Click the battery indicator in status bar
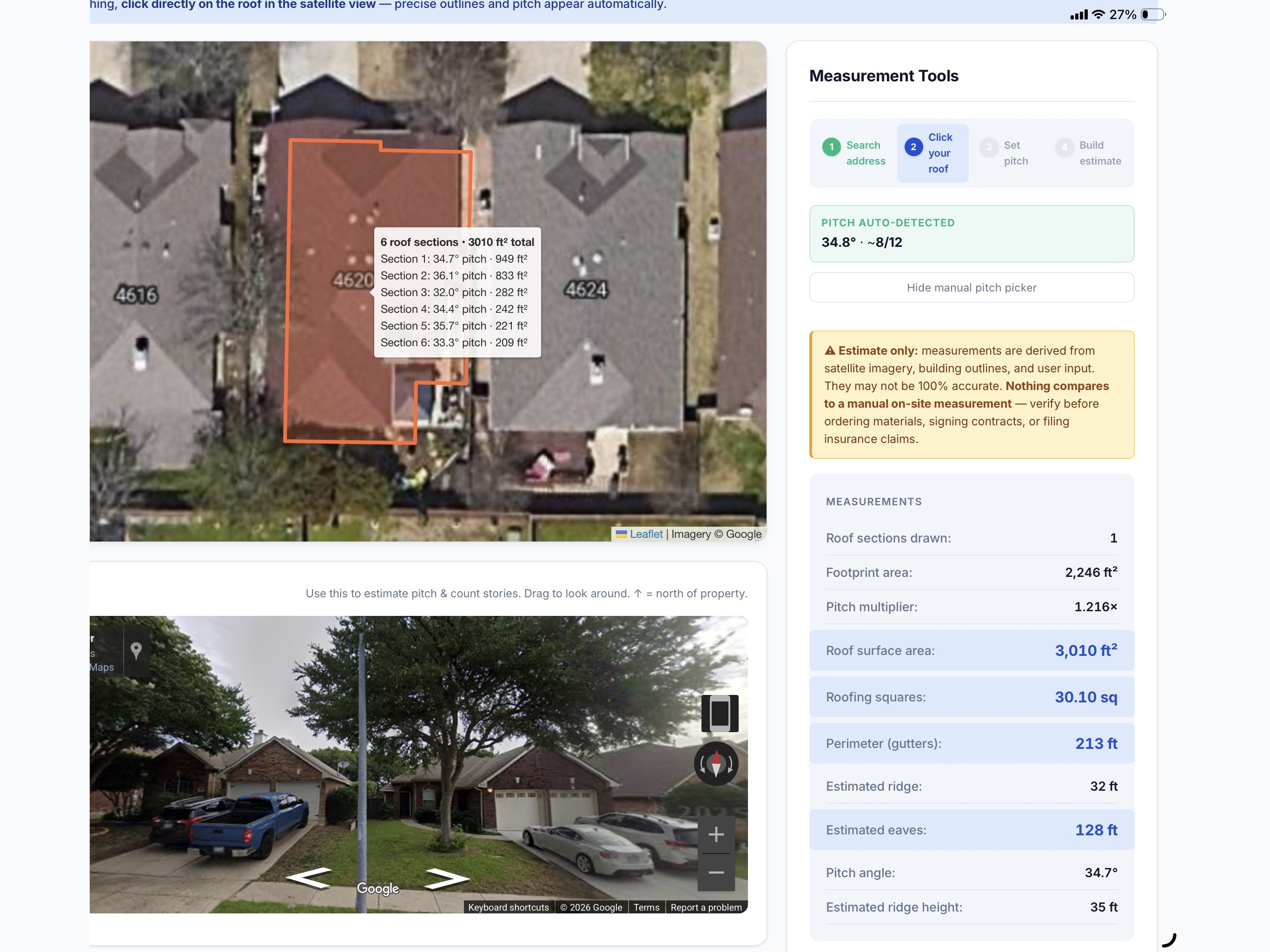This screenshot has height=952, width=1270. [1153, 14]
